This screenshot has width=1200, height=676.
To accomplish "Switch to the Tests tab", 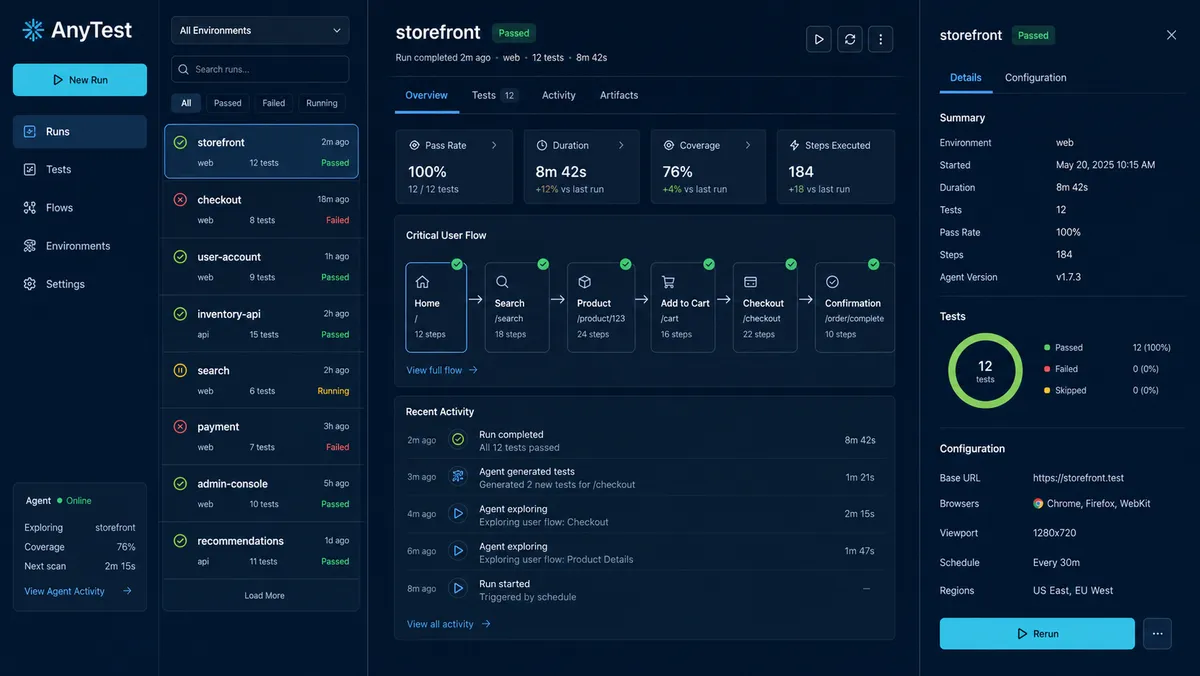I will (494, 95).
